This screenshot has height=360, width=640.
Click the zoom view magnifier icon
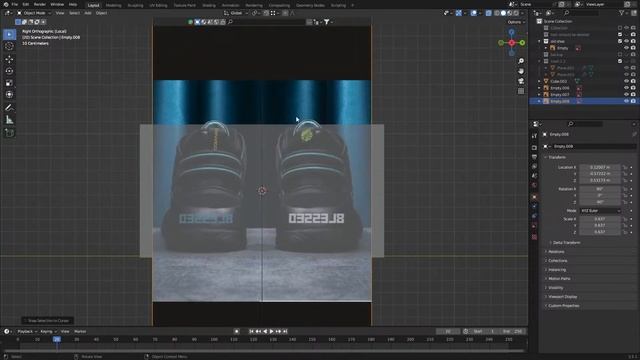pos(521,61)
